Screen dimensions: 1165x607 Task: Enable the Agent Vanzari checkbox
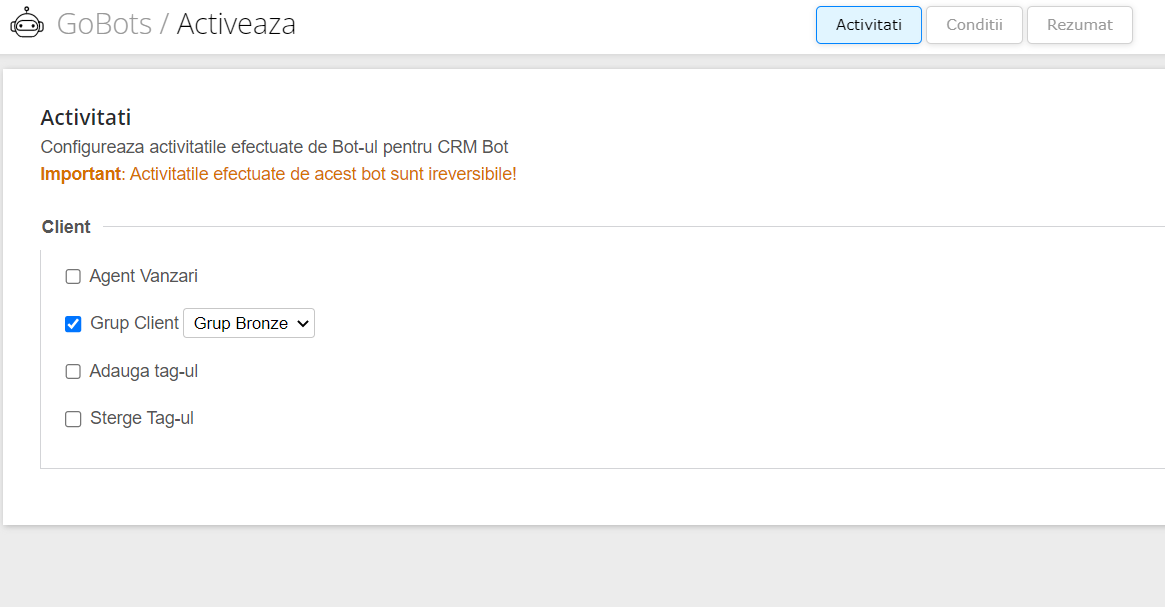tap(73, 276)
